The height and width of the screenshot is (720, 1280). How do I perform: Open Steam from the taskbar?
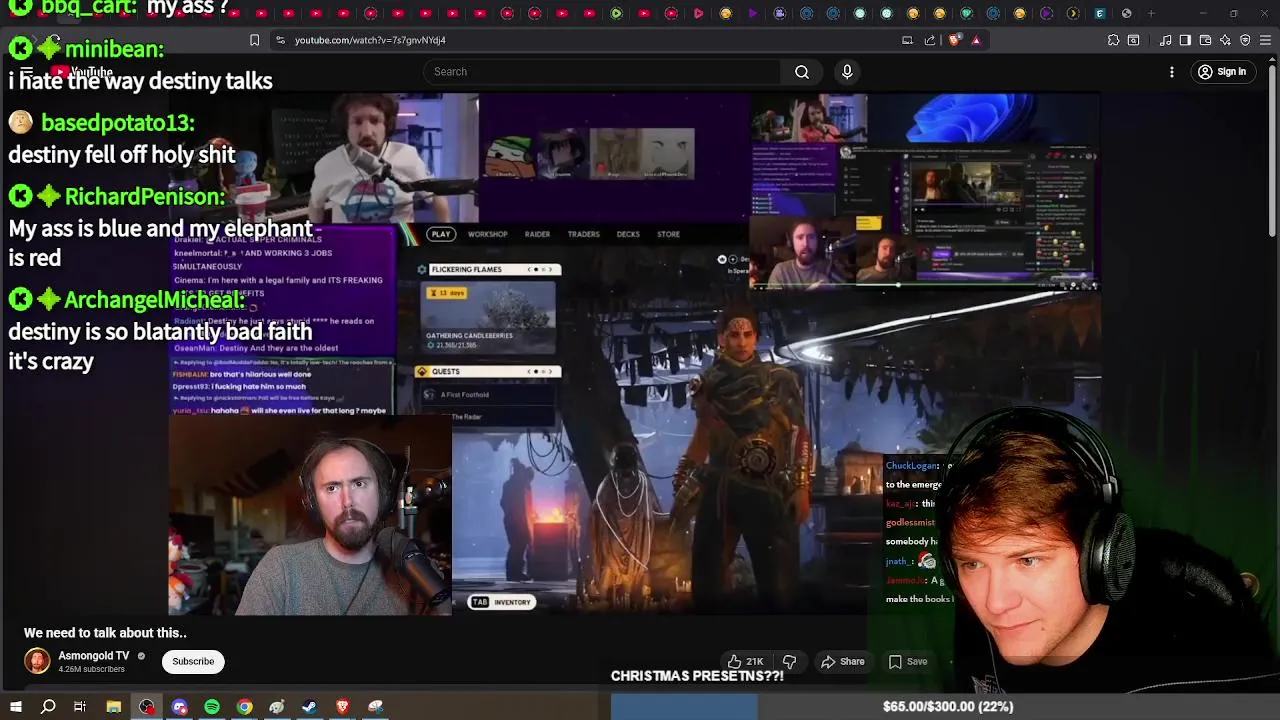click(310, 707)
